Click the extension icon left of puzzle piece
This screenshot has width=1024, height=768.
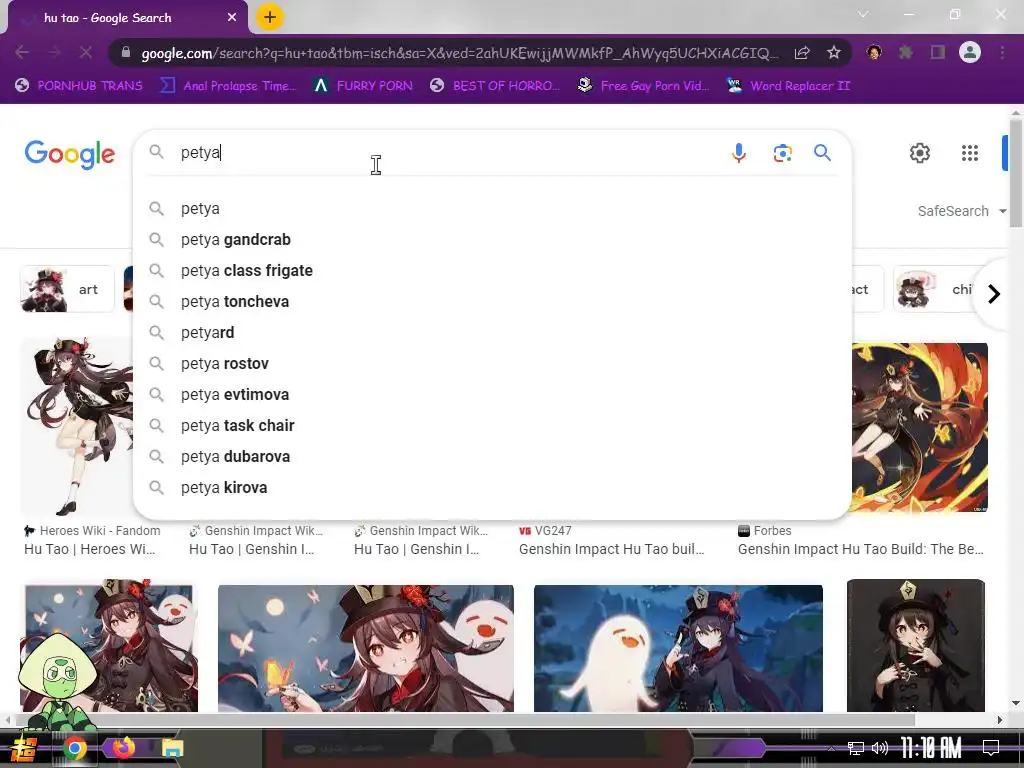(x=874, y=52)
